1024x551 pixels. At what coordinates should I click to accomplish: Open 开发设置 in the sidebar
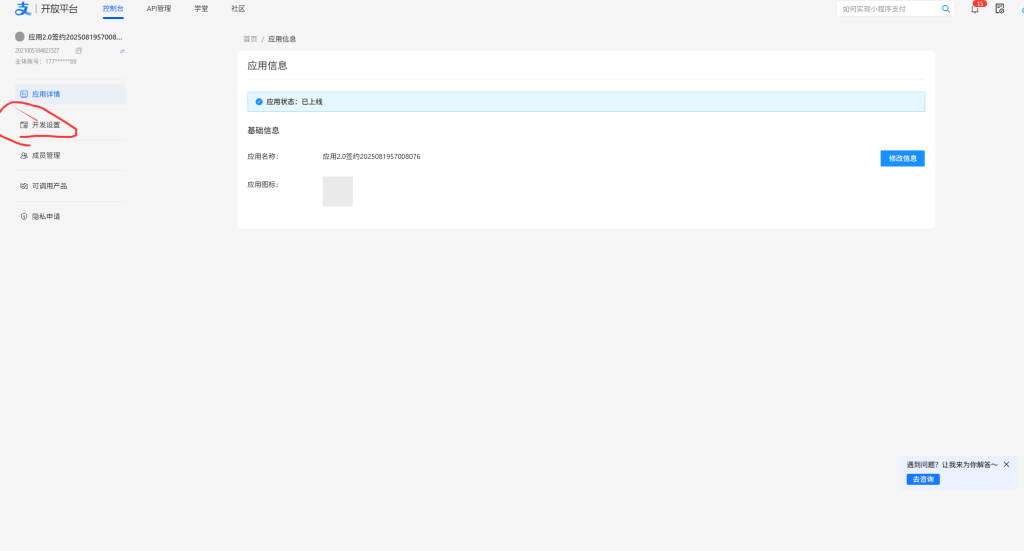pyautogui.click(x=46, y=125)
